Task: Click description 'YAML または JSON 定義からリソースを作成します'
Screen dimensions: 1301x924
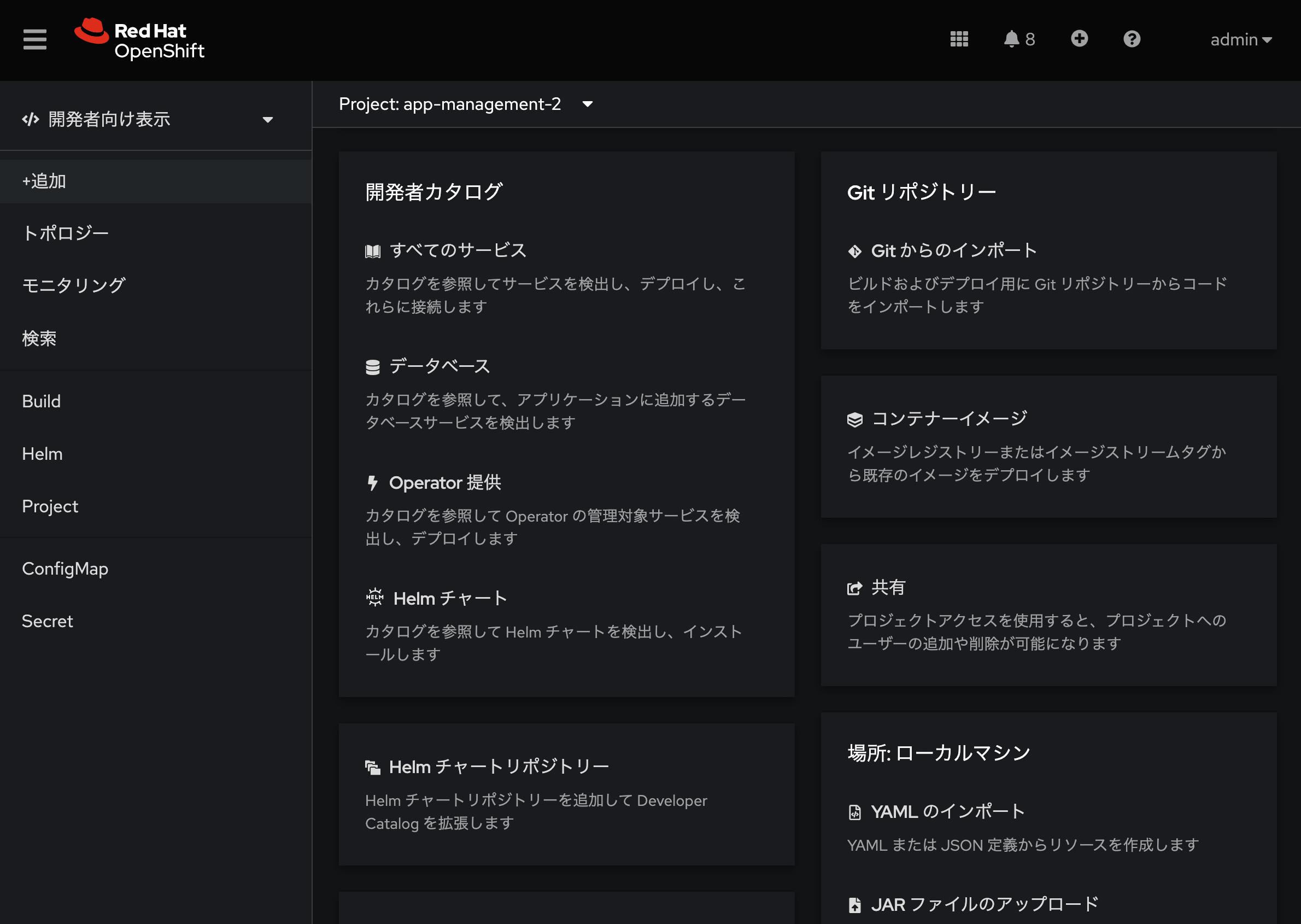Action: 1023,845
